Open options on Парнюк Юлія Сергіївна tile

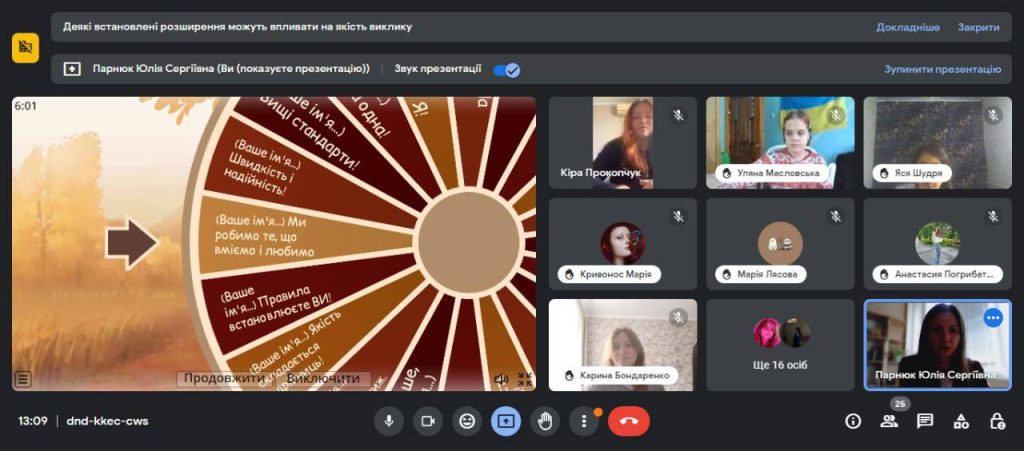(992, 318)
